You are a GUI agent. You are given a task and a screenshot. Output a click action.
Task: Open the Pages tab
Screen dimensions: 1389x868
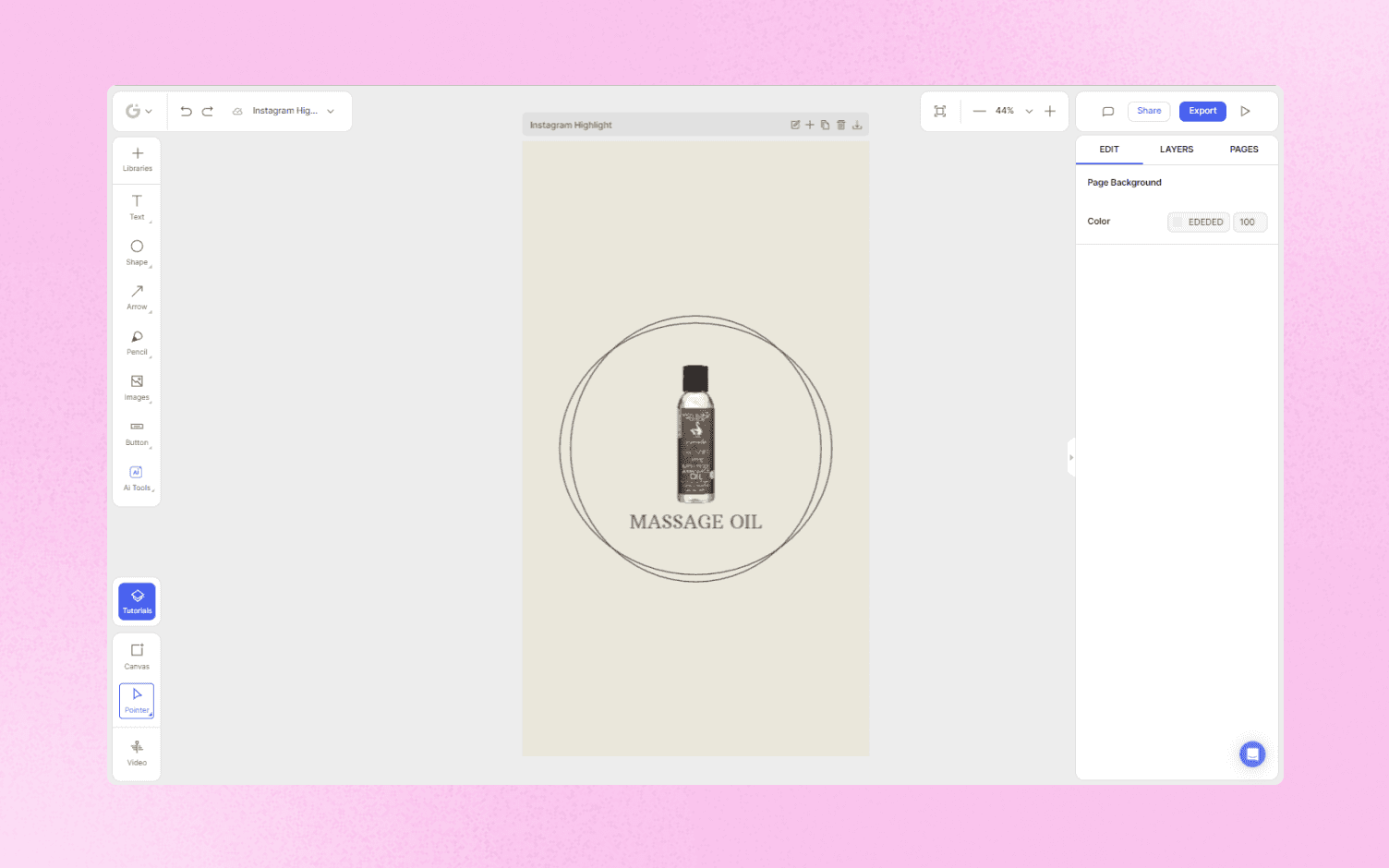1243,149
